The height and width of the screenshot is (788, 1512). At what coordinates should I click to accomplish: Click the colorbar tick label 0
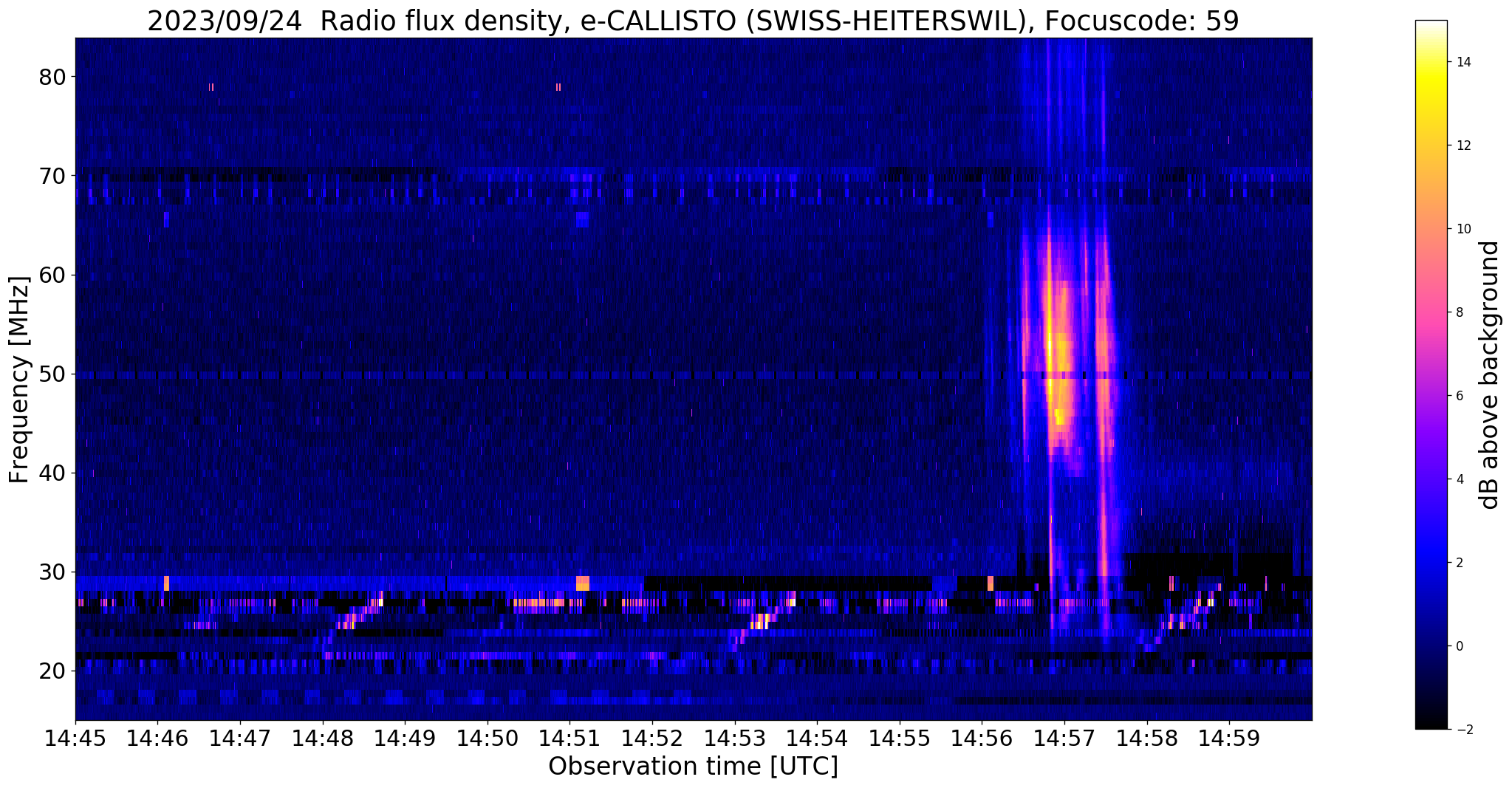click(1459, 646)
